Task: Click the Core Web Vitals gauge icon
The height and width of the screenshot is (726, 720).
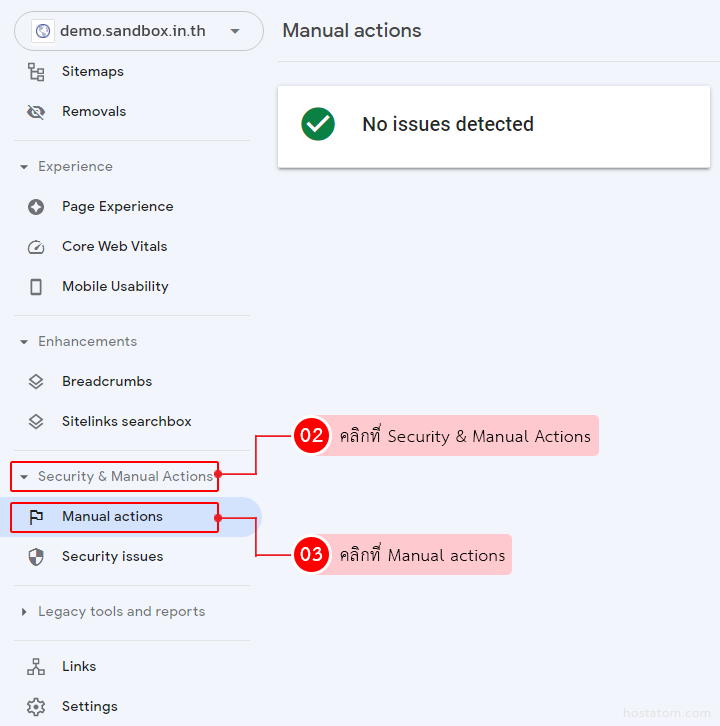Action: tap(36, 247)
